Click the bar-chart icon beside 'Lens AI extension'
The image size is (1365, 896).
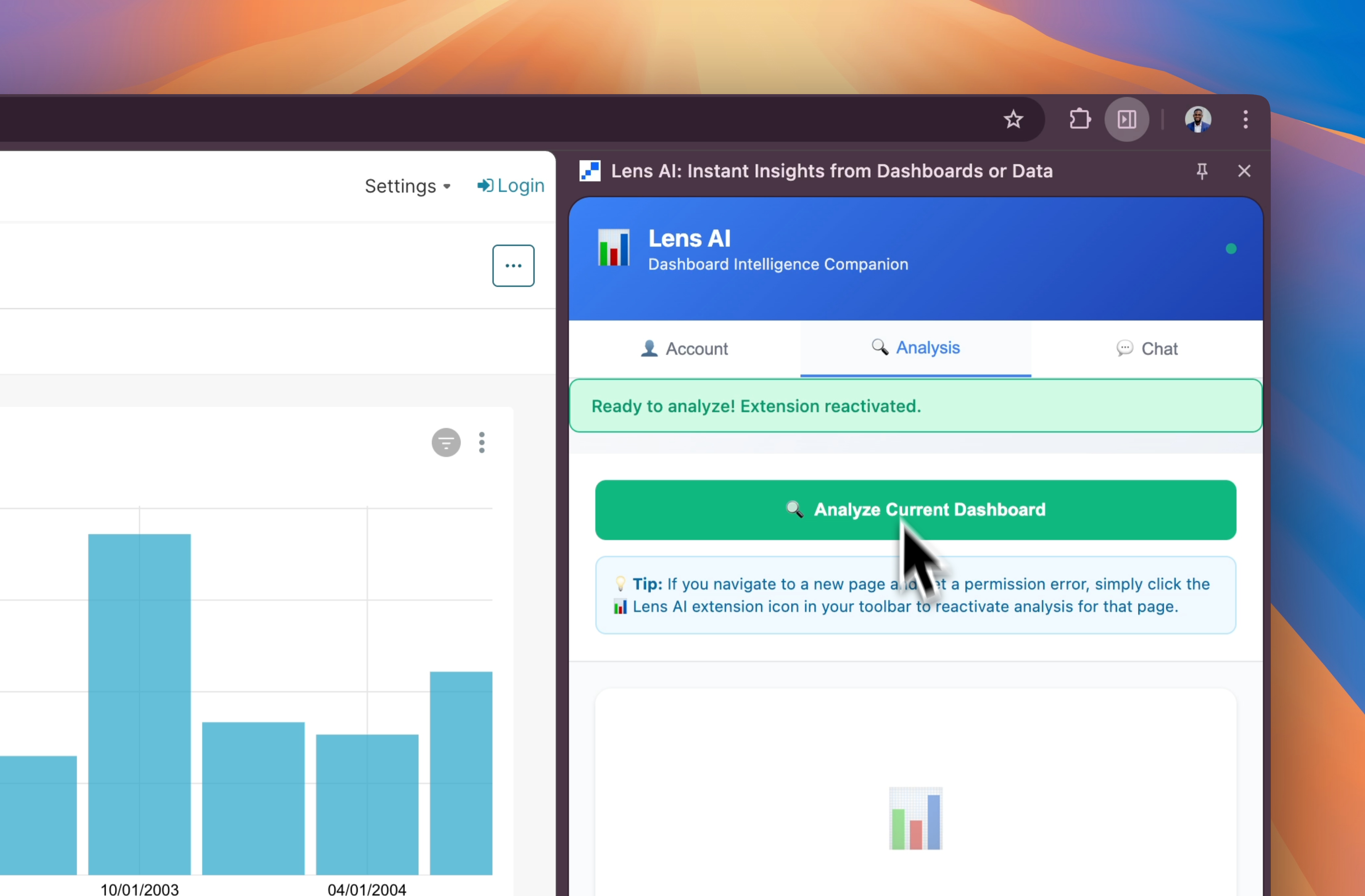coord(620,606)
